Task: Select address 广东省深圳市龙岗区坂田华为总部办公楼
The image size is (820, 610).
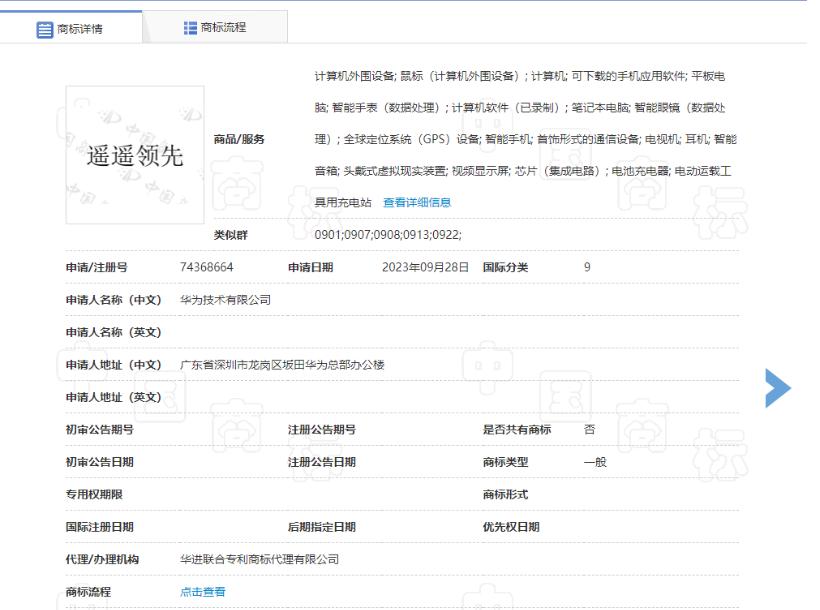Action: pyautogui.click(x=282, y=365)
